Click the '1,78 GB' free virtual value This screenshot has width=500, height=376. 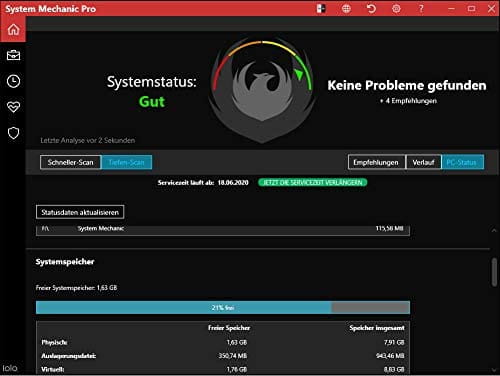(237, 369)
